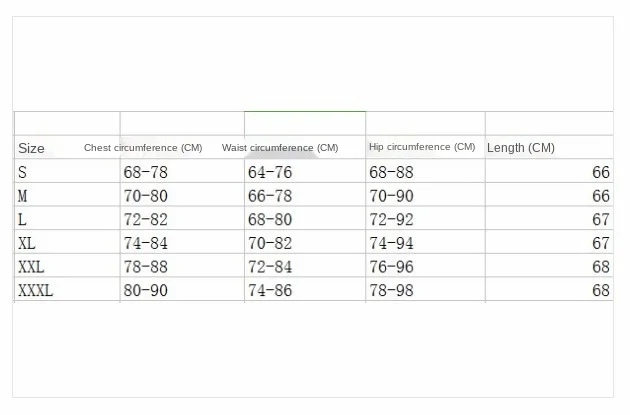
Task: Select the L size row label
Action: coord(22,219)
